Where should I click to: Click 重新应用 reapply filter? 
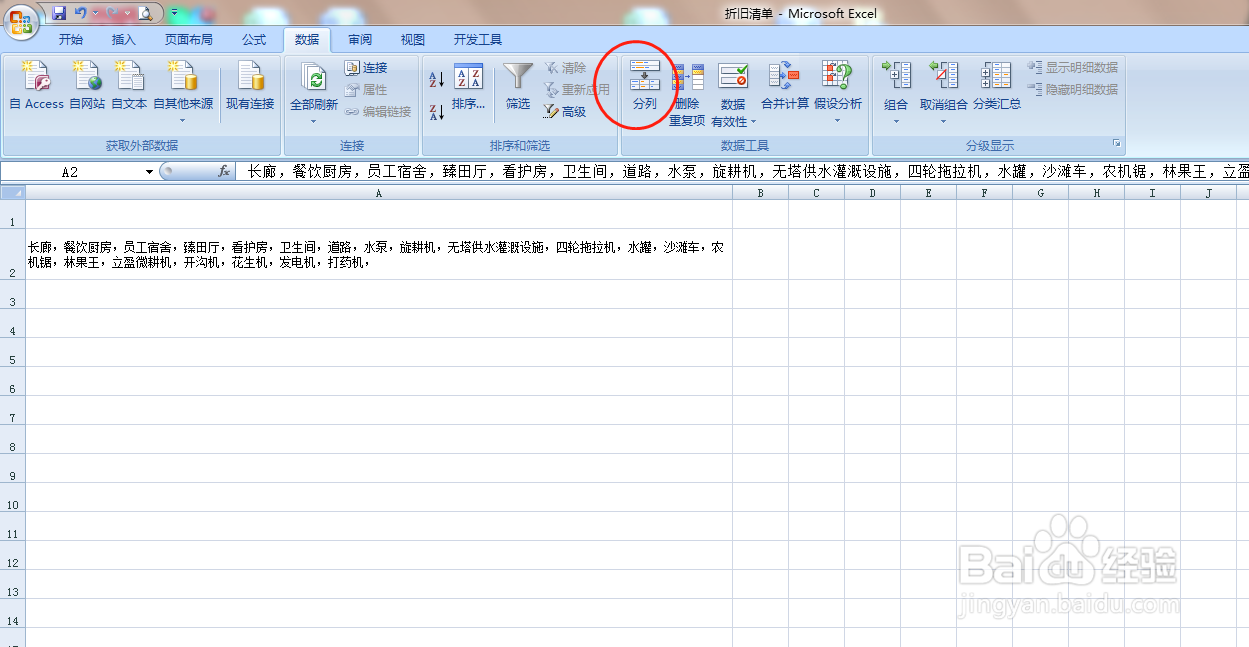coord(577,90)
